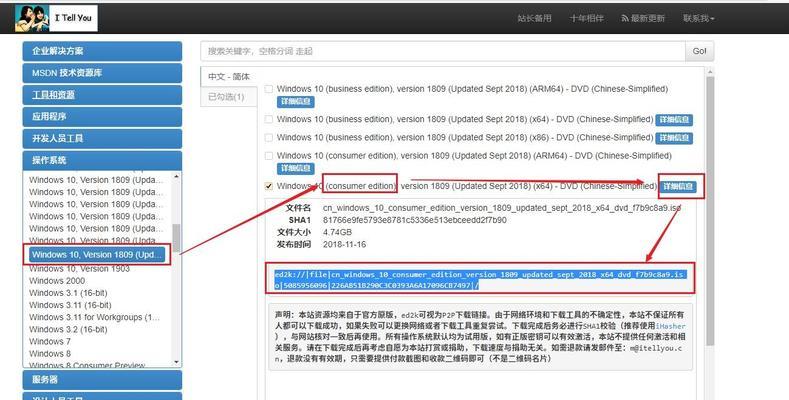Click the OS list scrollbar thumb
This screenshot has height=400, width=789.
pos(176,237)
